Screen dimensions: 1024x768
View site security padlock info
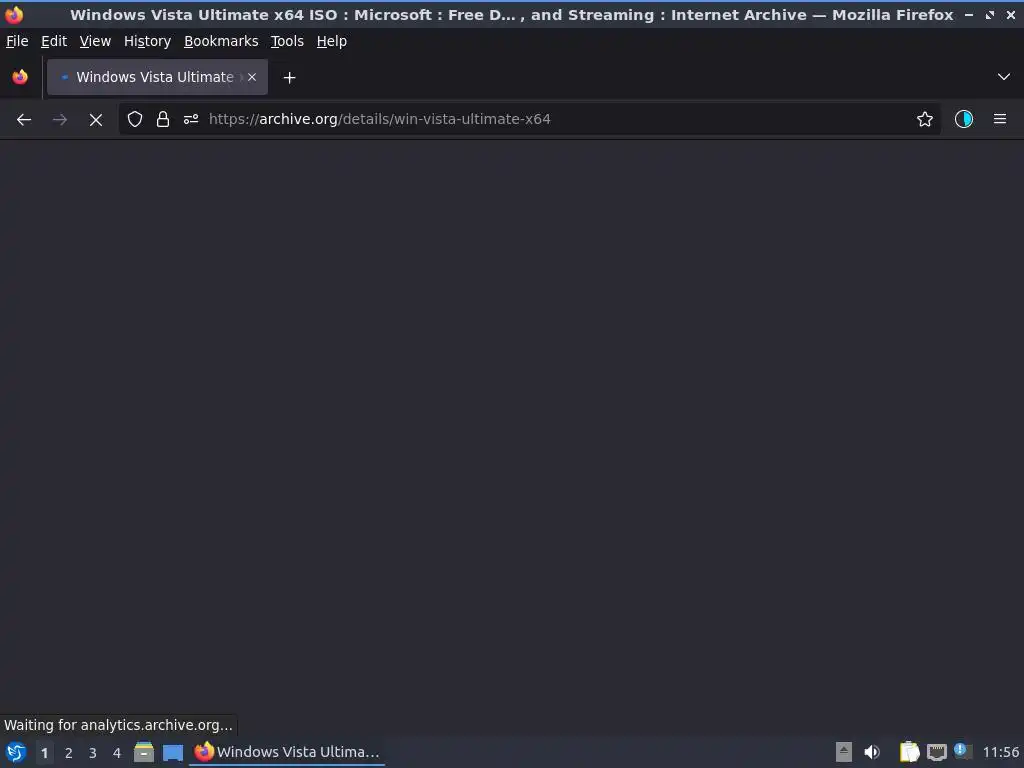[x=163, y=120]
